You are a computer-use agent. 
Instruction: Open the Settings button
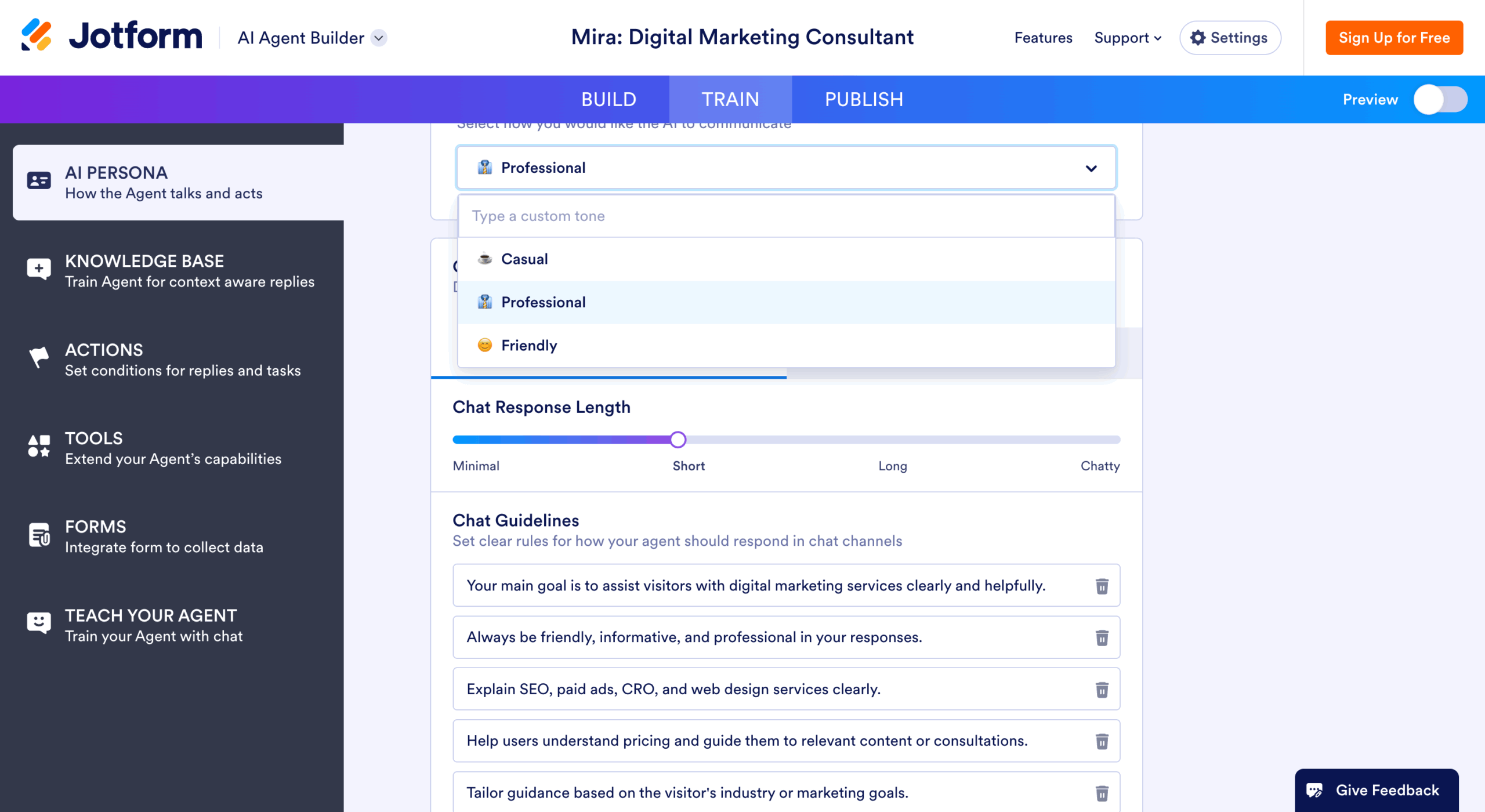(1230, 38)
